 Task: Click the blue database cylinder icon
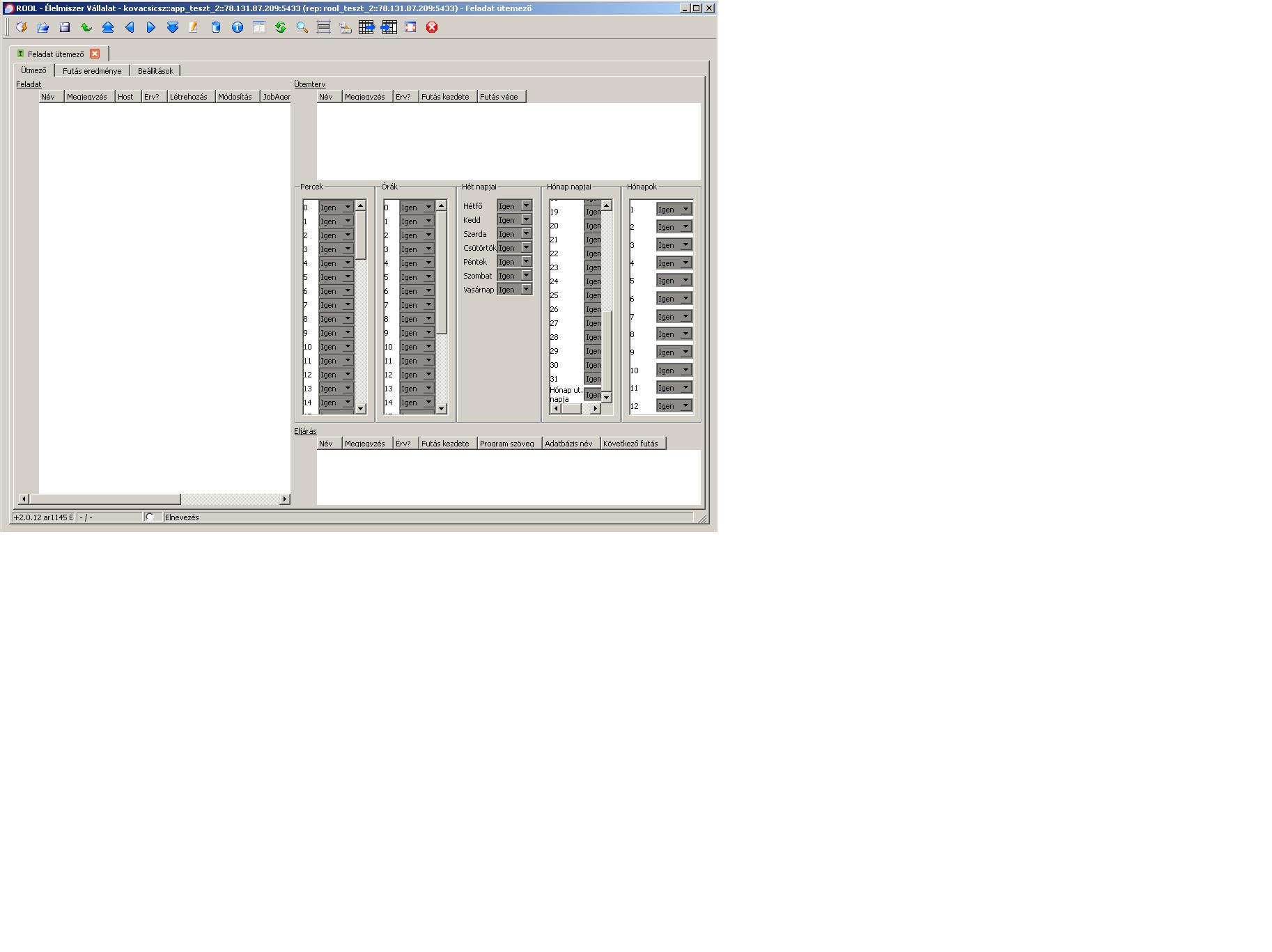216,27
